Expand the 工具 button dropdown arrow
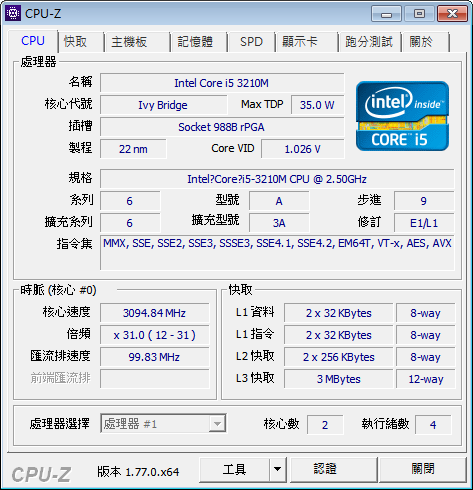The width and height of the screenshot is (473, 490). pos(277,469)
